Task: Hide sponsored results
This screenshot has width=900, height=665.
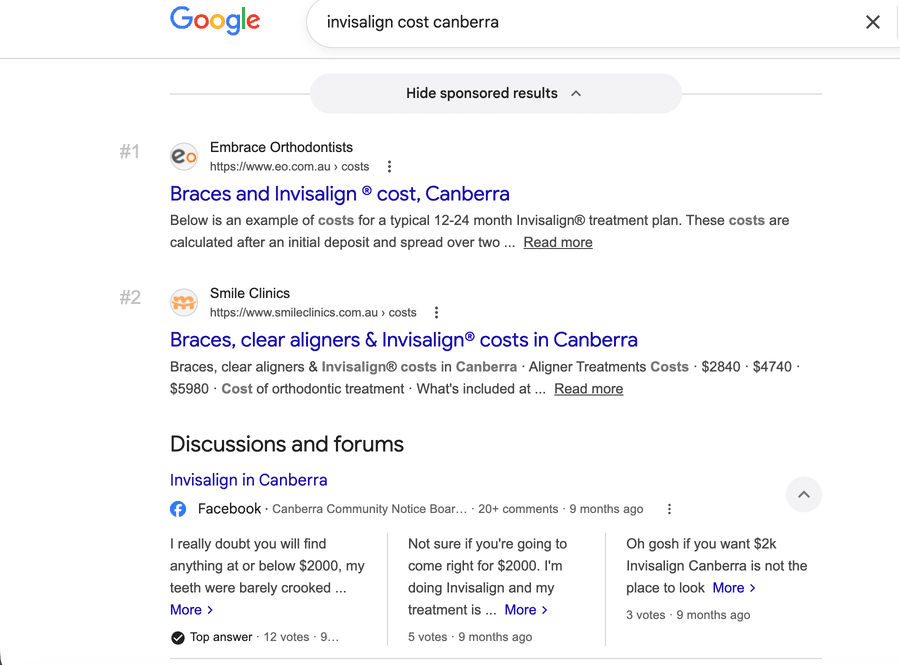Action: [496, 94]
